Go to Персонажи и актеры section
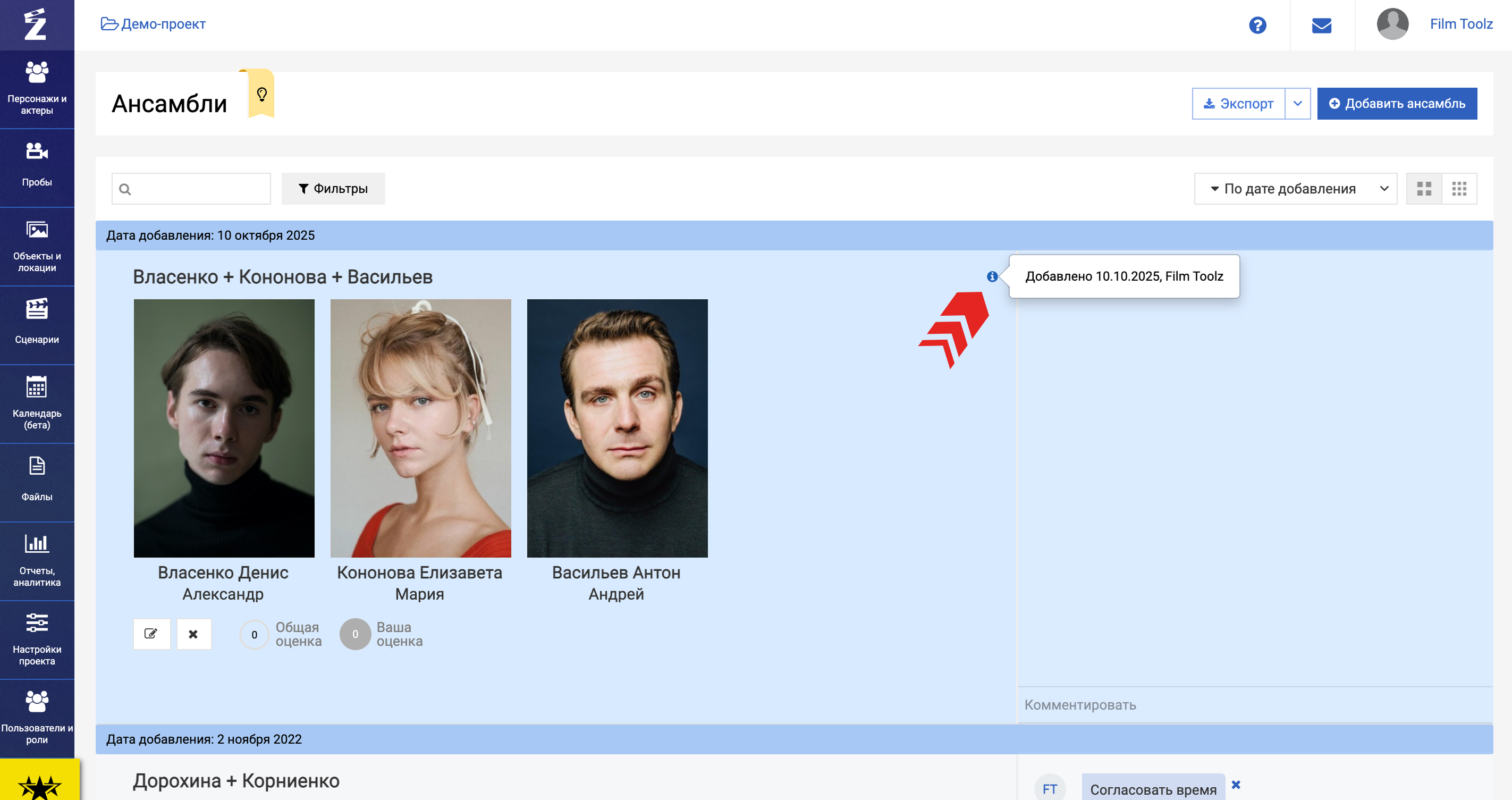Image resolution: width=1512 pixels, height=800 pixels. [x=37, y=88]
